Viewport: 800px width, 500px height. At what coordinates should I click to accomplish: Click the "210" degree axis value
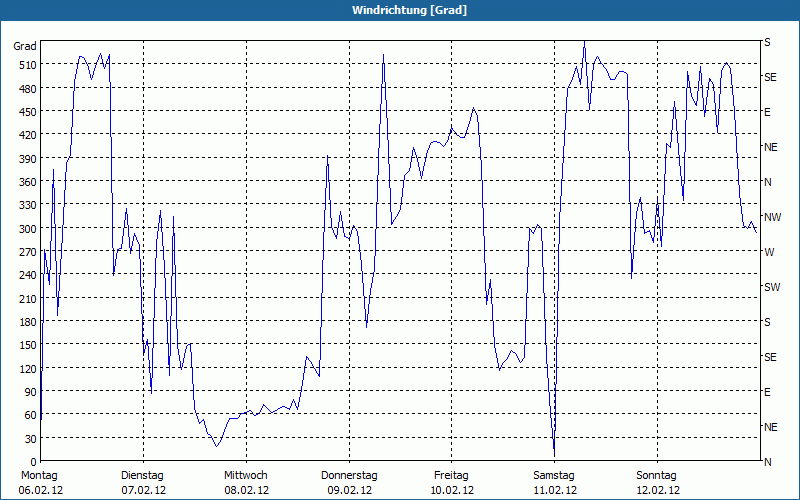[x=28, y=298]
